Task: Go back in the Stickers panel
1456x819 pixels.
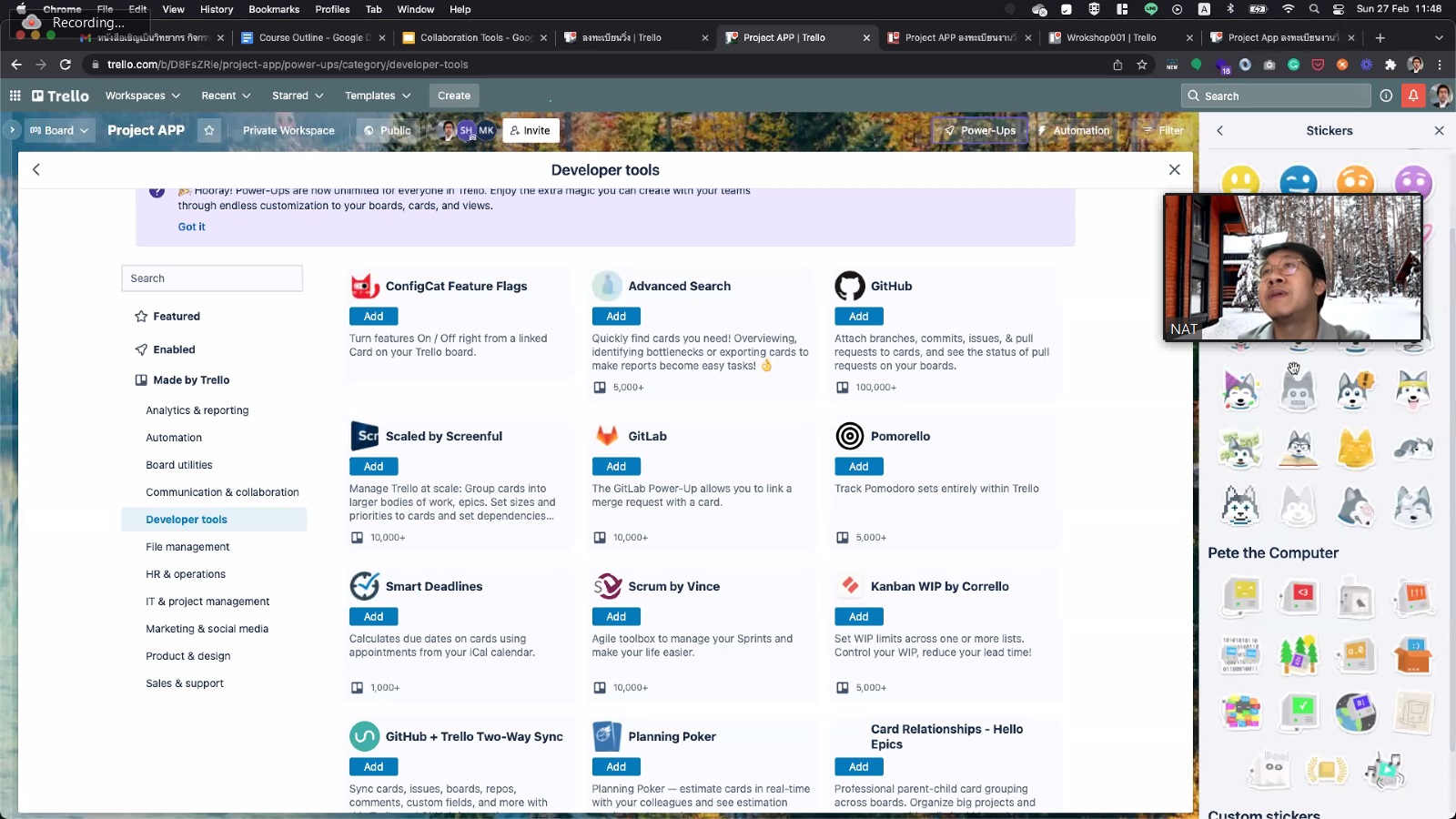Action: pyautogui.click(x=1219, y=130)
